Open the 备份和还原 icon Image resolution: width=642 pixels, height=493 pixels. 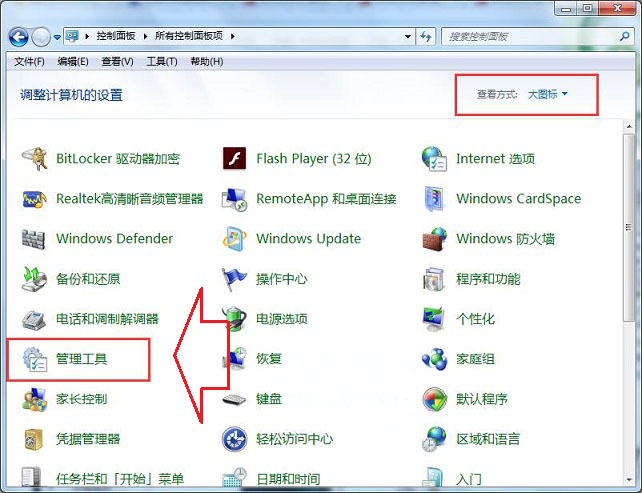click(x=34, y=279)
